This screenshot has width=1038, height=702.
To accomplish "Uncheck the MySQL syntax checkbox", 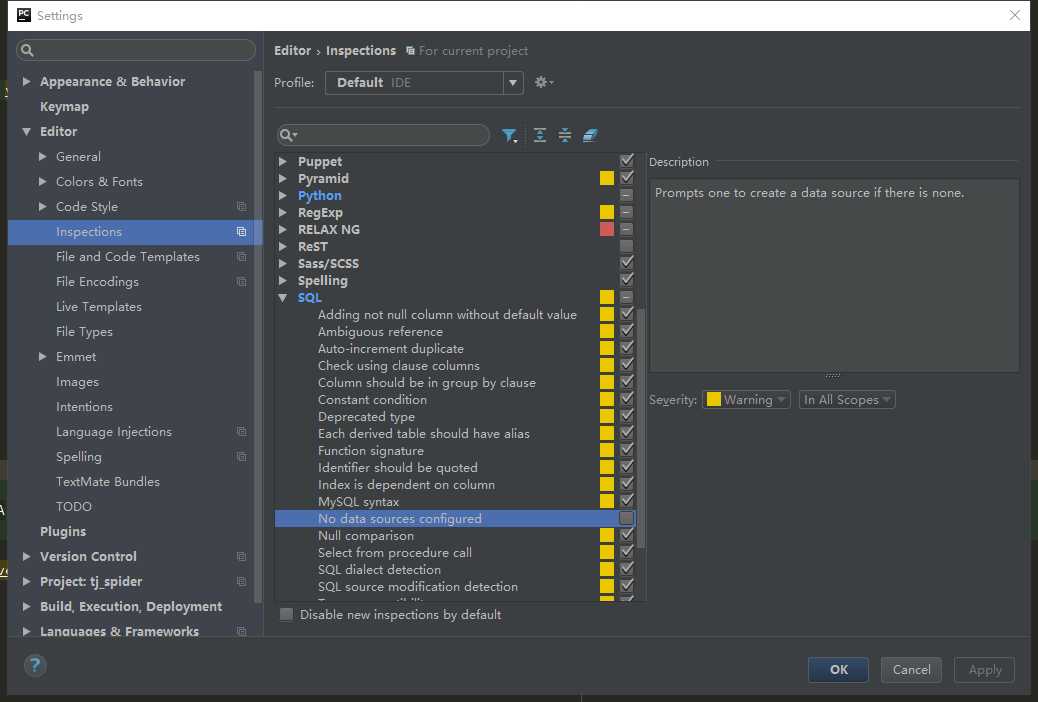I will [626, 501].
